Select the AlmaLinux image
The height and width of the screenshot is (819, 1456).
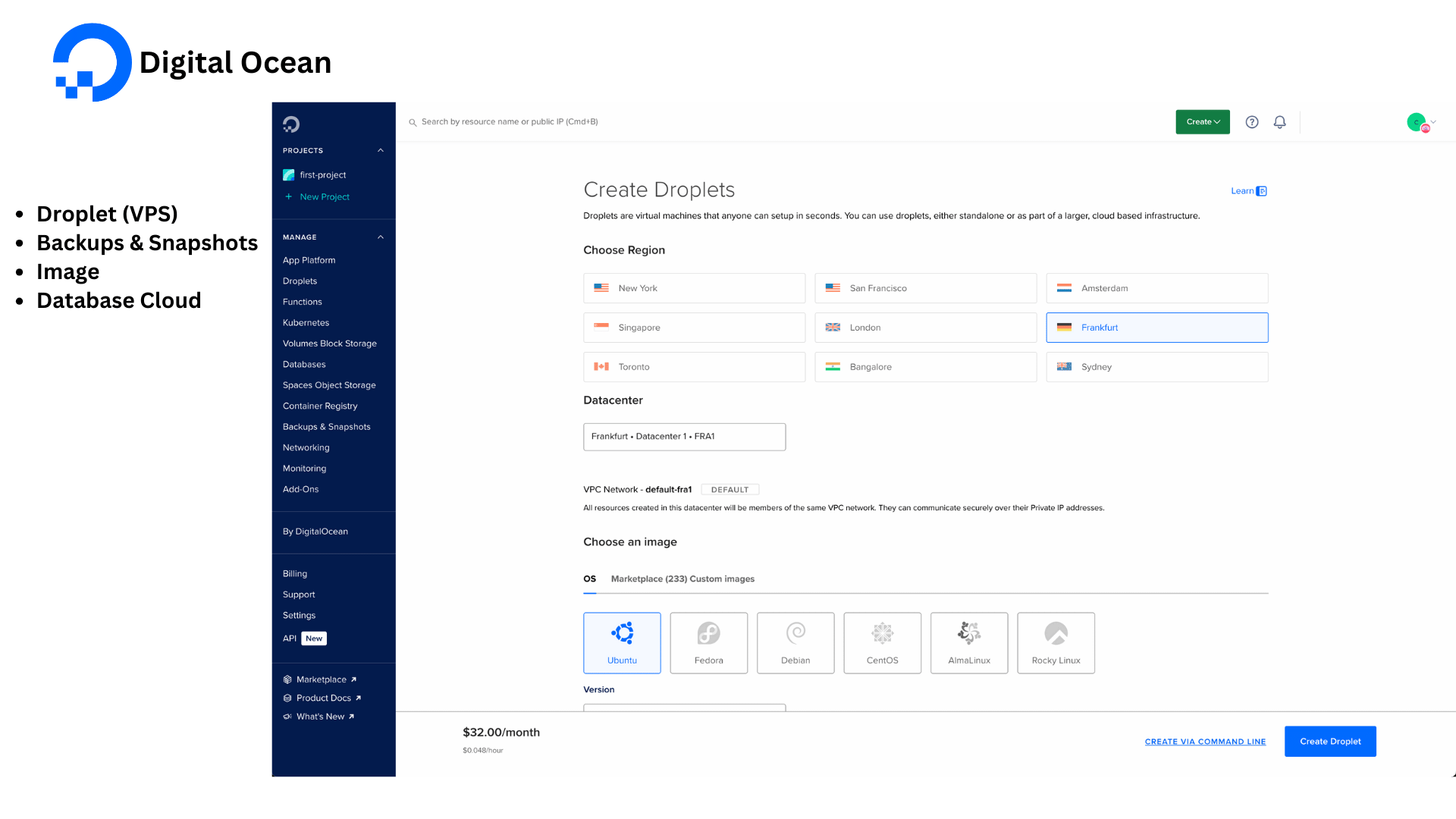pos(969,642)
